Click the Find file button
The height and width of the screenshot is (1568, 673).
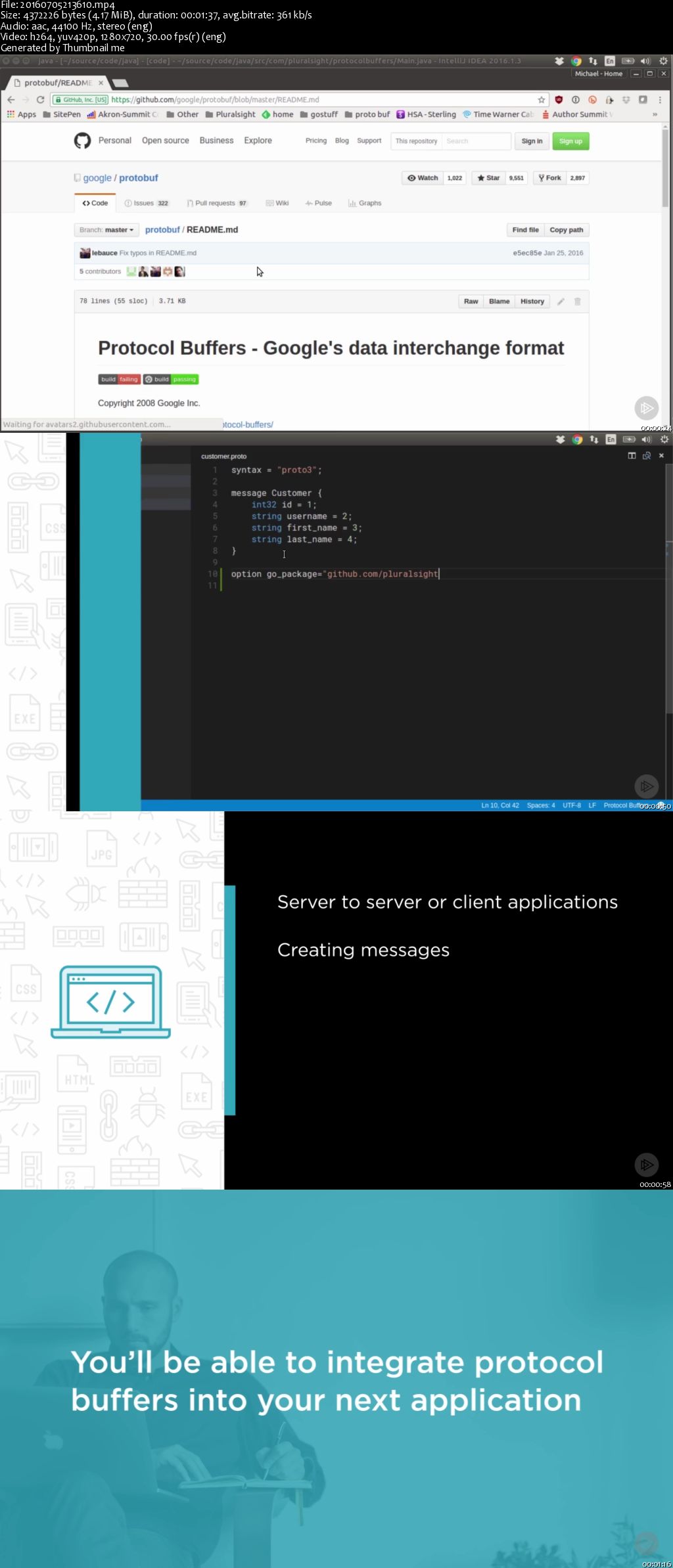click(x=525, y=230)
